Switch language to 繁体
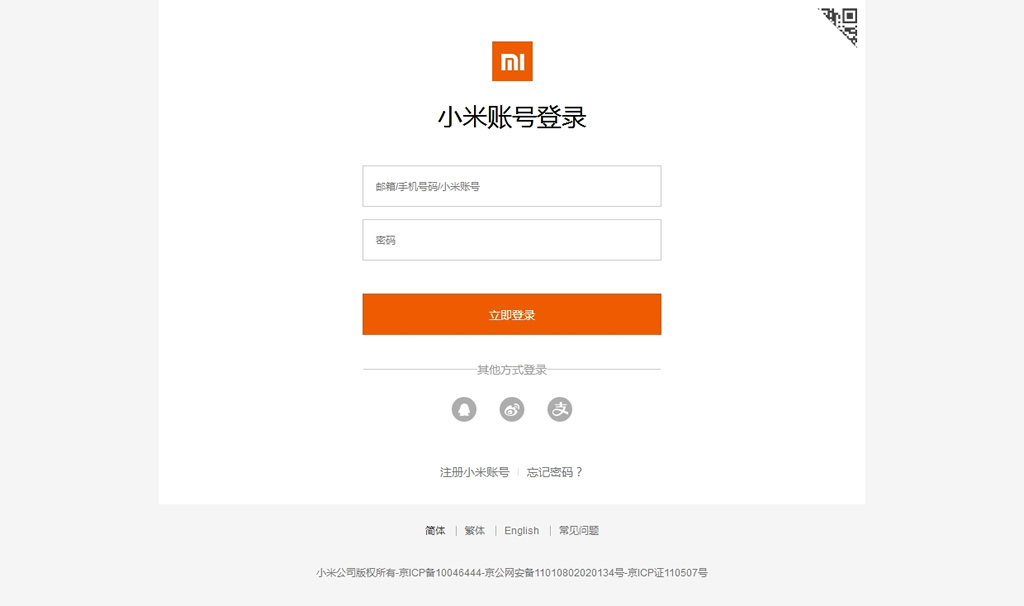Image resolution: width=1024 pixels, height=606 pixels. pyautogui.click(x=475, y=530)
